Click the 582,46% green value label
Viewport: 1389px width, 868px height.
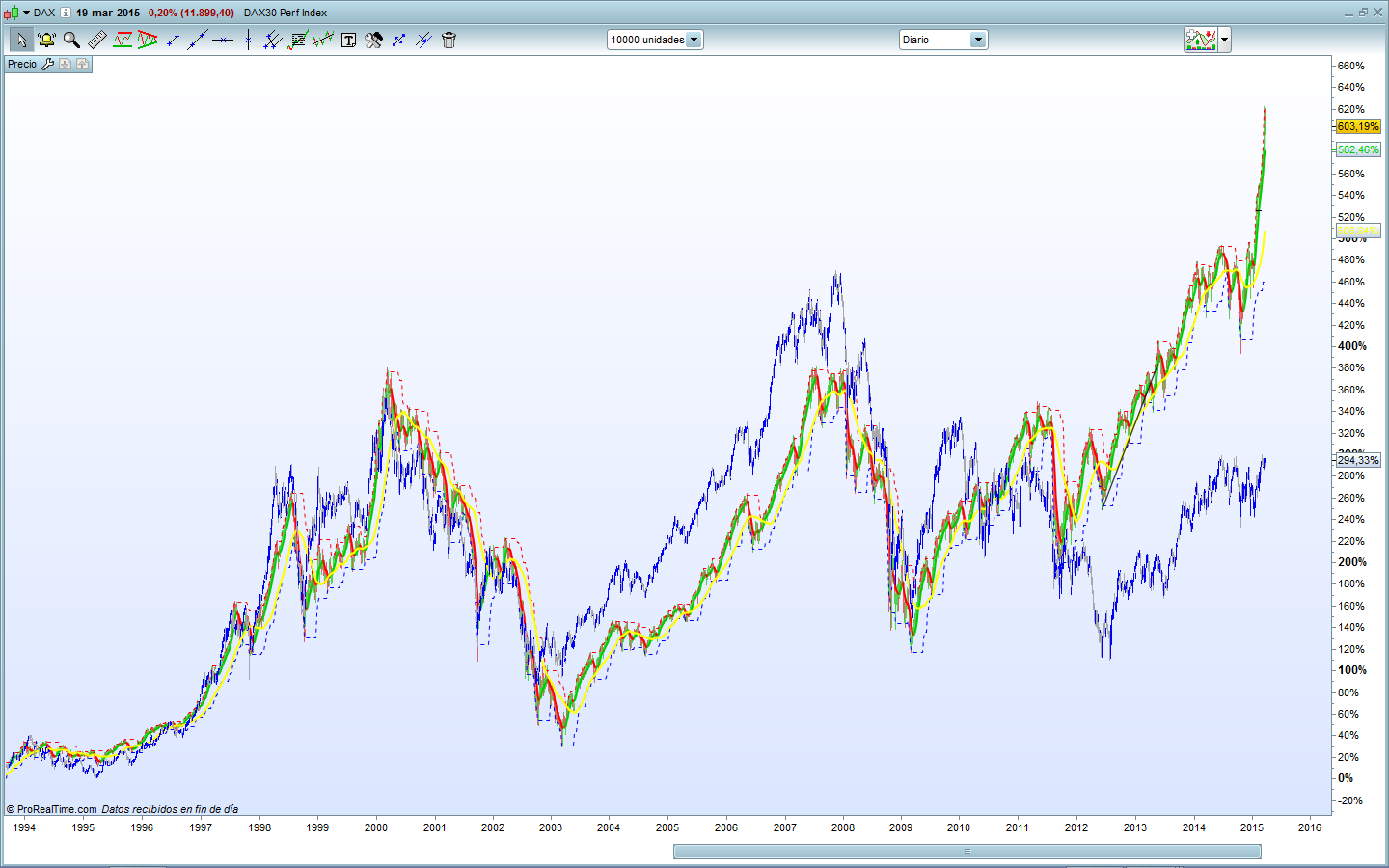pyautogui.click(x=1358, y=149)
